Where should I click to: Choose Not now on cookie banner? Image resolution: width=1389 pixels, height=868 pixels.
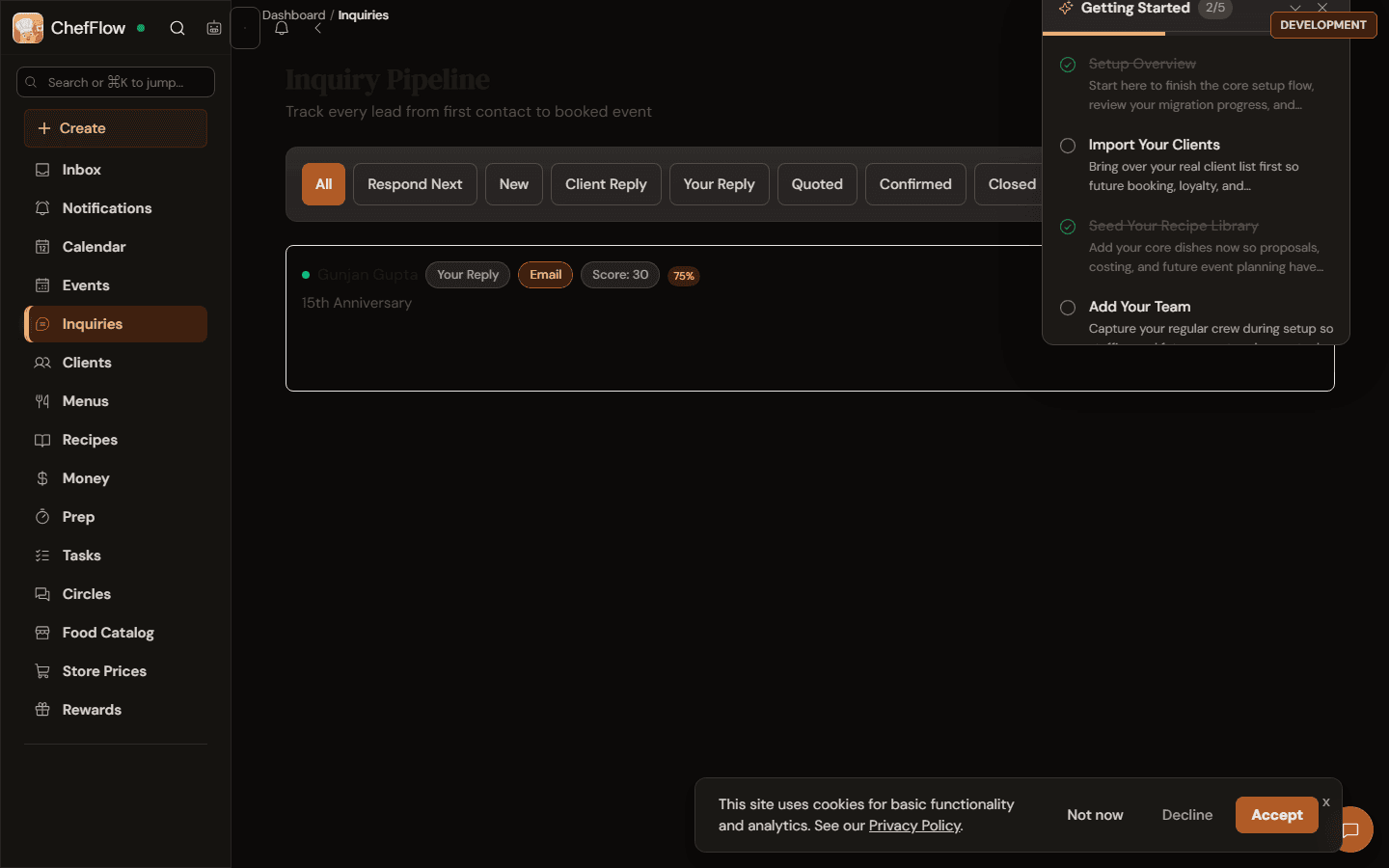(x=1095, y=815)
